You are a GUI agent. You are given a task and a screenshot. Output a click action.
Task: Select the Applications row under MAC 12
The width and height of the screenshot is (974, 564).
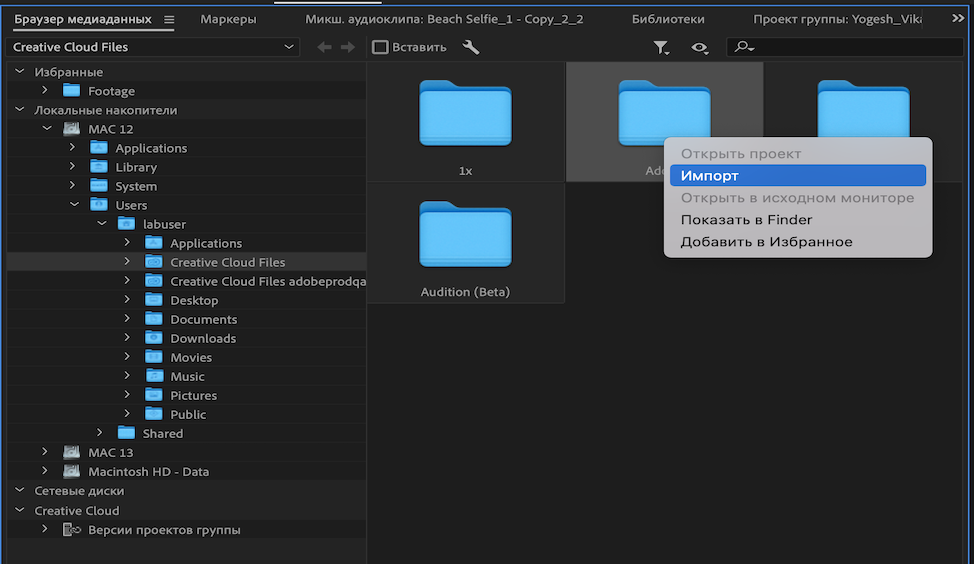click(x=186, y=148)
